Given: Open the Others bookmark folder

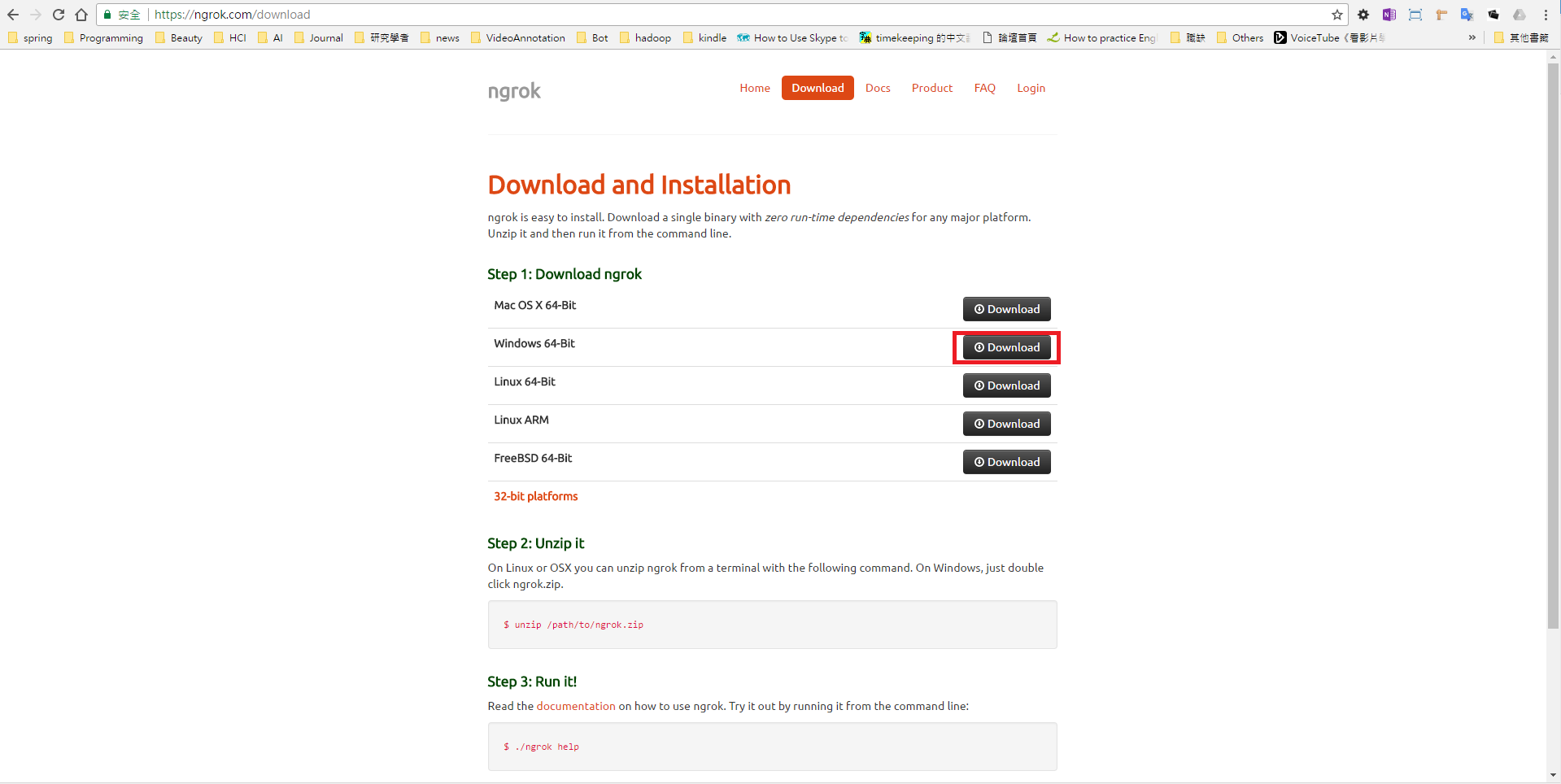Looking at the screenshot, I should coord(1240,37).
